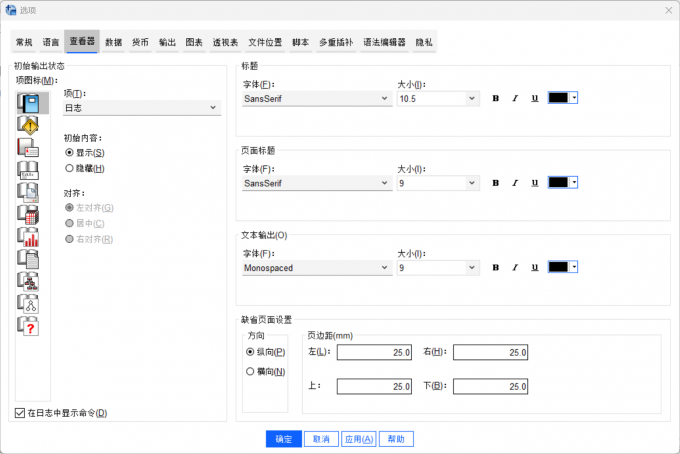The image size is (680, 454).
Task: Toggle italic for 文本输出 font
Action: (515, 268)
